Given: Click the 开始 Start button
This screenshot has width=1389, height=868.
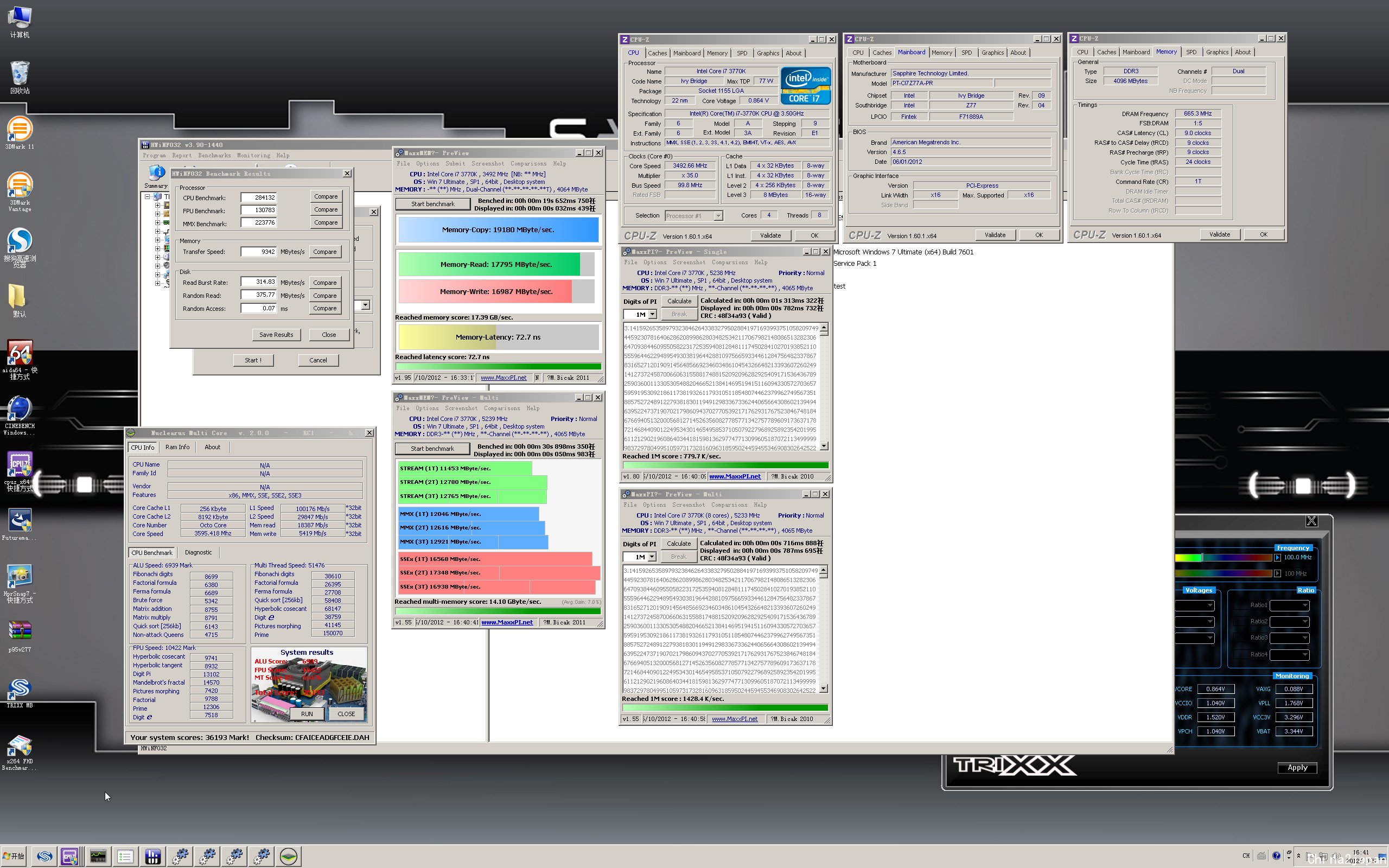Looking at the screenshot, I should click(x=14, y=856).
